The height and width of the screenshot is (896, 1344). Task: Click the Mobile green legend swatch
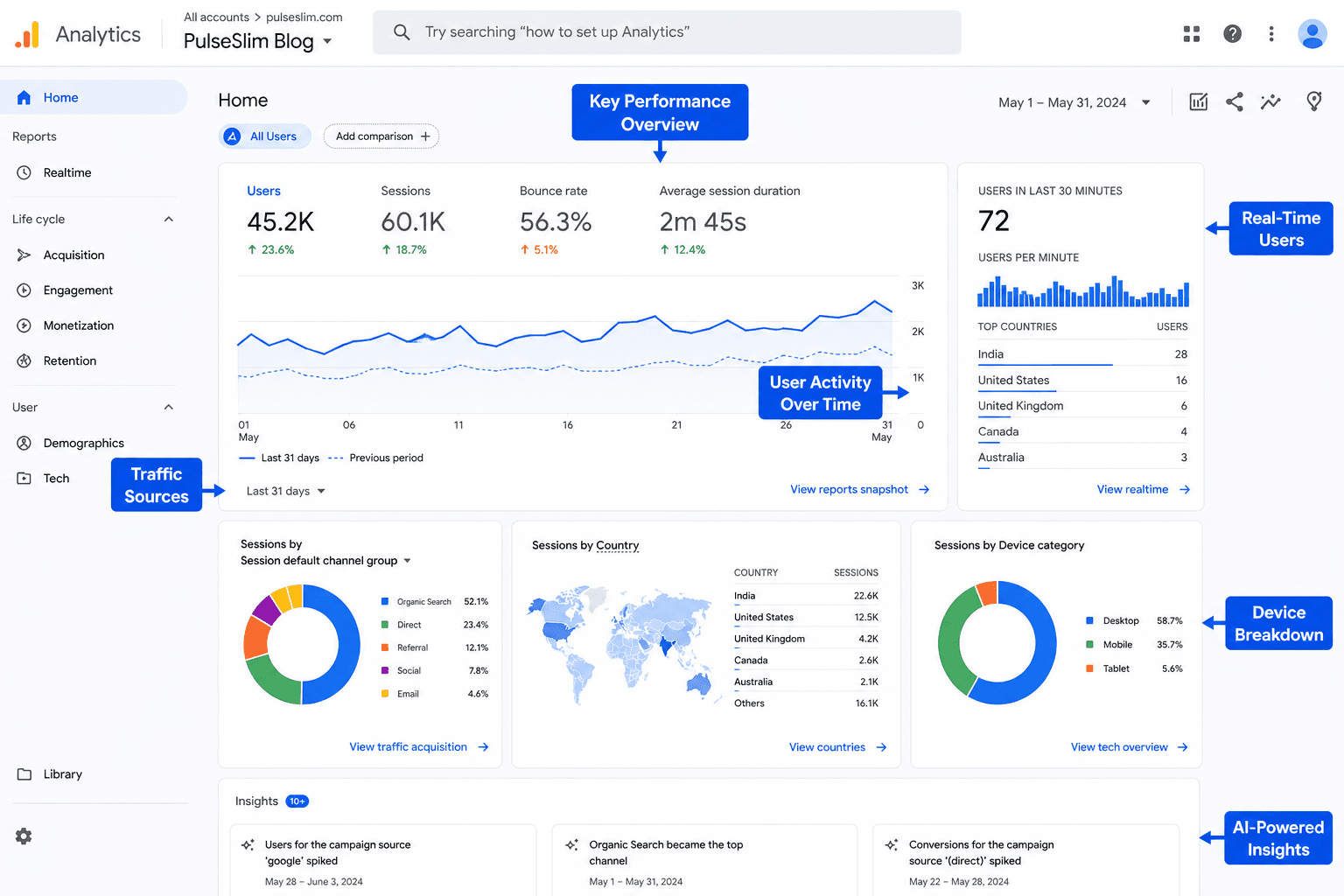point(1089,644)
